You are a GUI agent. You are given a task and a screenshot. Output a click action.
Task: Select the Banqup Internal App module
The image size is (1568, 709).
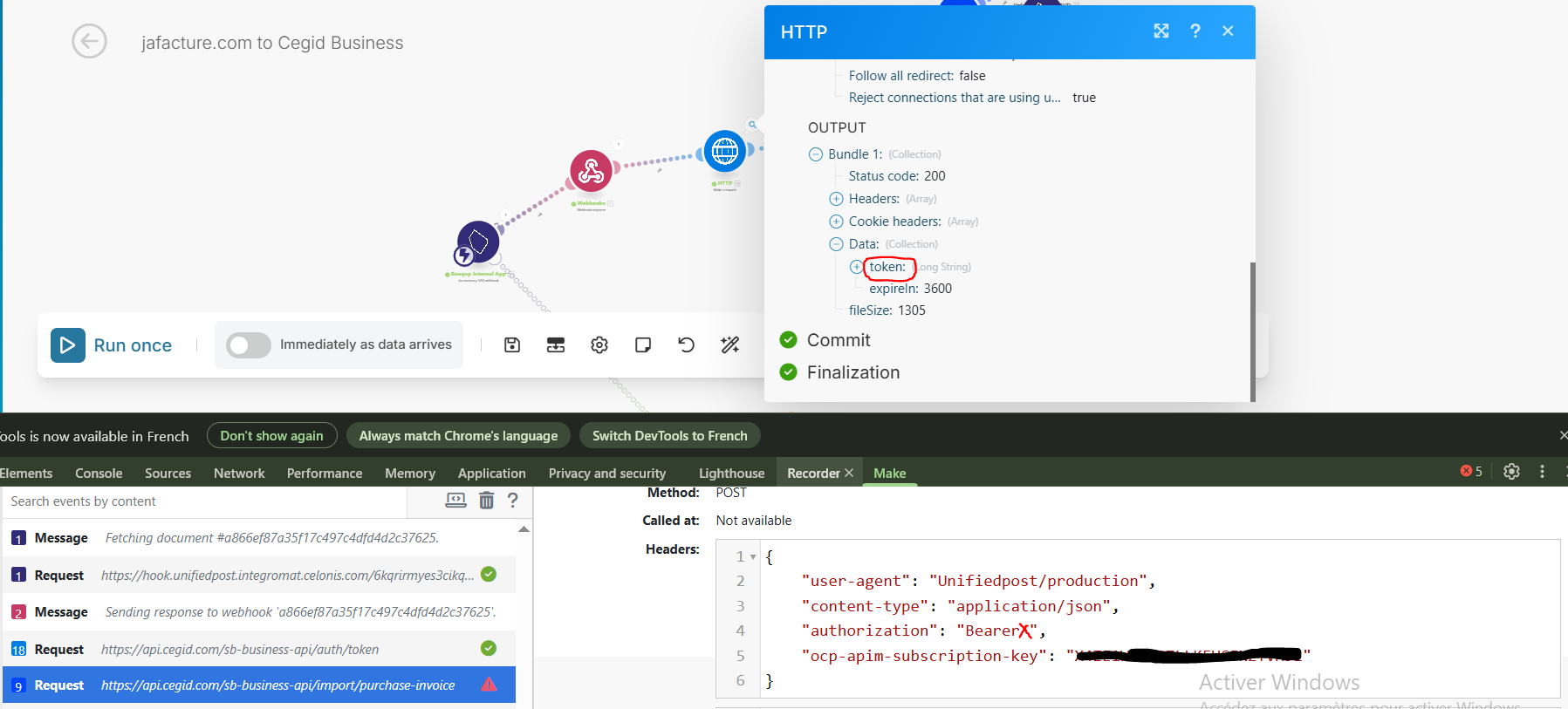(x=478, y=242)
